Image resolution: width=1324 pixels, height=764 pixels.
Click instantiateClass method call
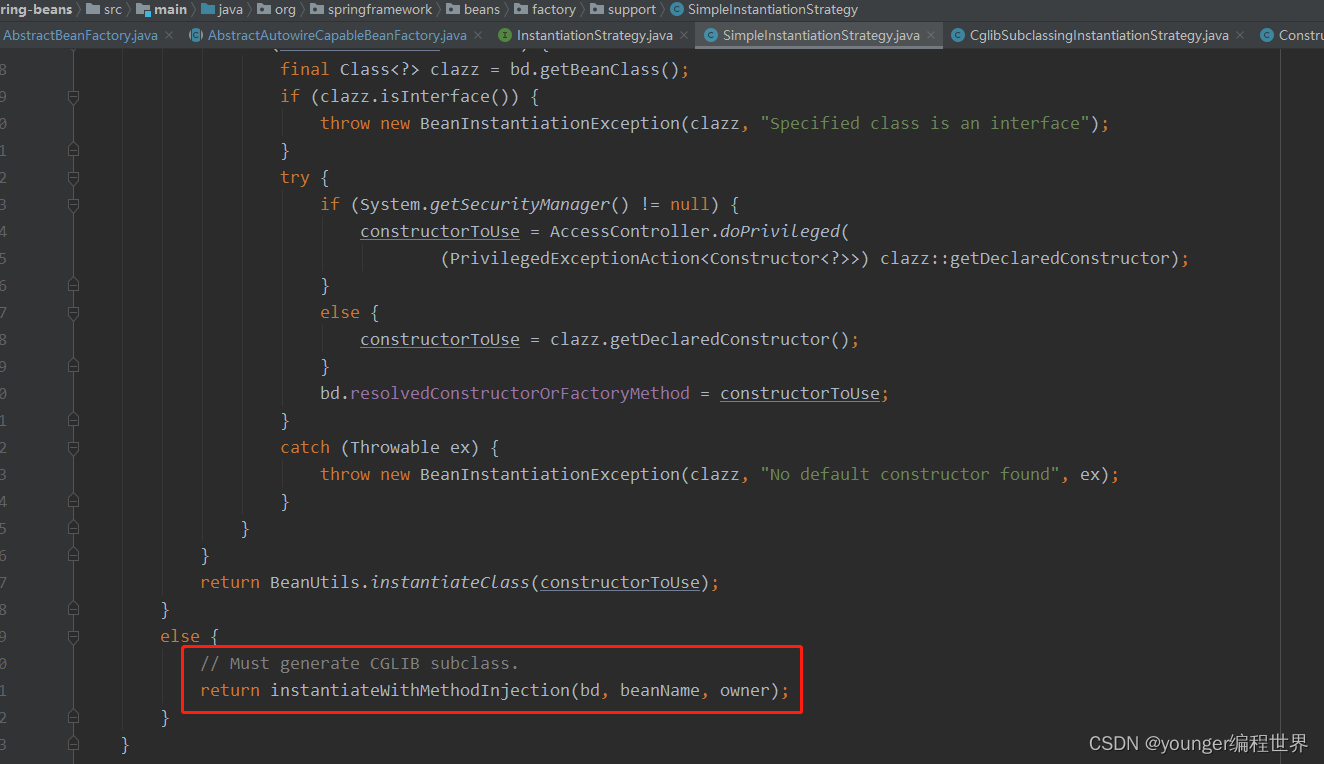click(x=450, y=582)
